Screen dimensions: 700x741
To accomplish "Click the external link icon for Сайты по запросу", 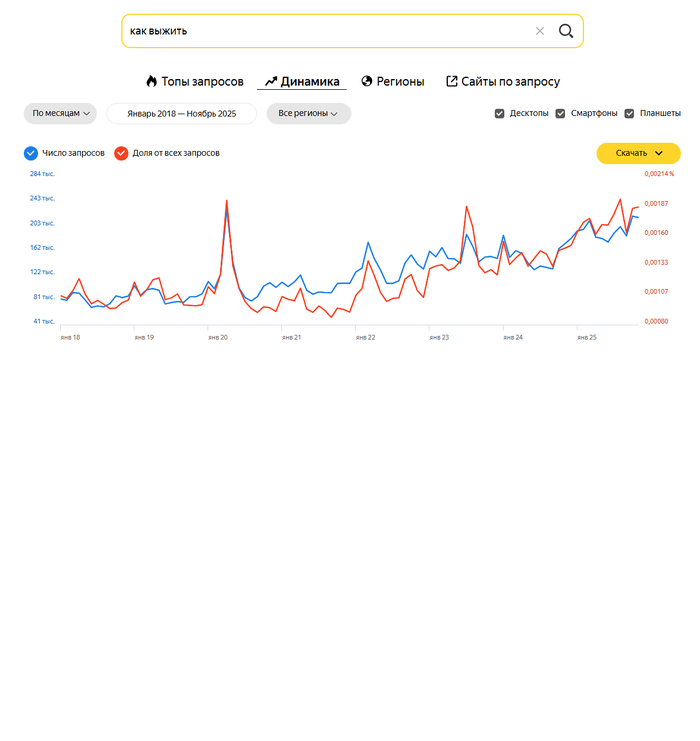I will coord(452,82).
